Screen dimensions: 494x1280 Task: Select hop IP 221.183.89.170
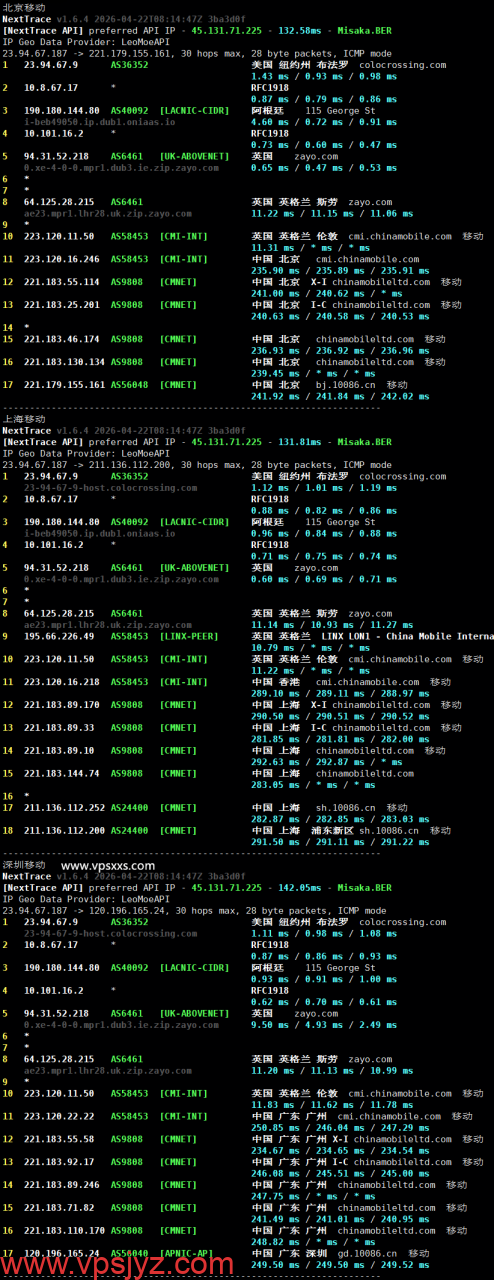(x=62, y=705)
